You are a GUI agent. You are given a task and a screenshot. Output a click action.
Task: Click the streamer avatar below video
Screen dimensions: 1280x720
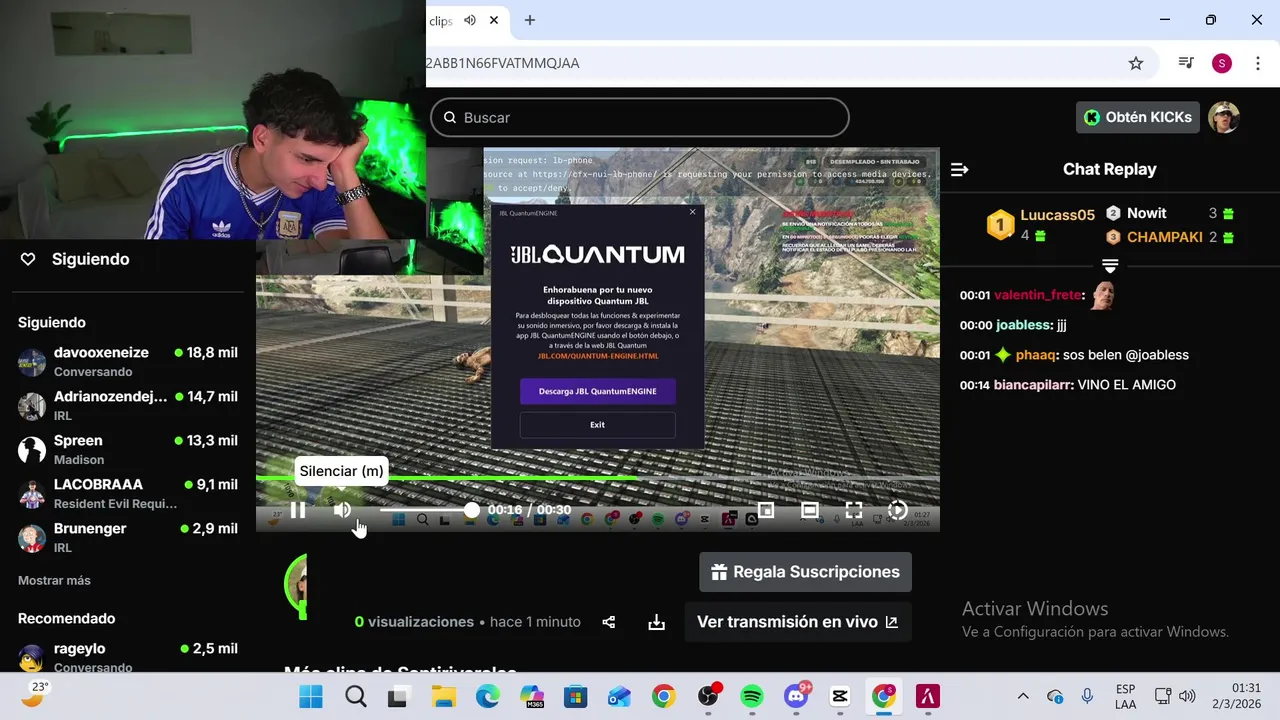[x=296, y=585]
